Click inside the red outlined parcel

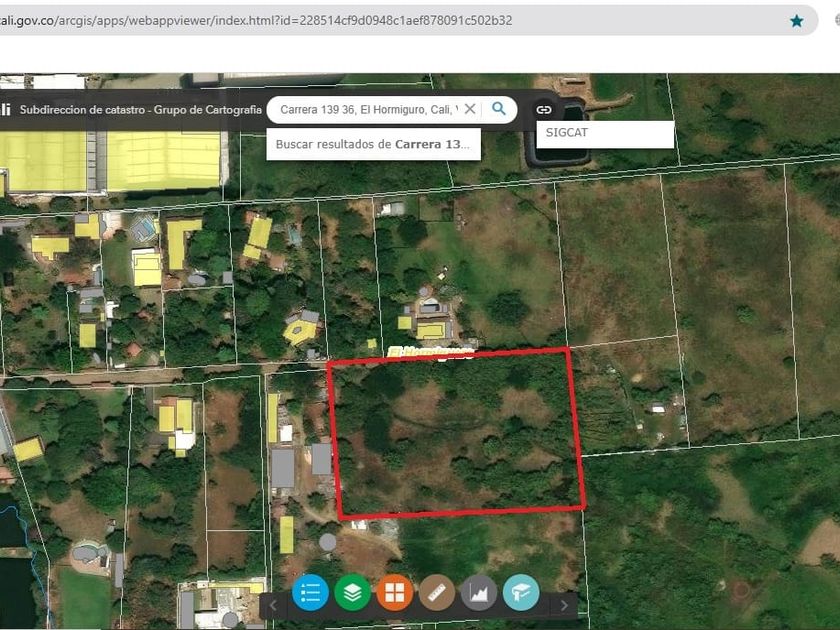(x=455, y=435)
